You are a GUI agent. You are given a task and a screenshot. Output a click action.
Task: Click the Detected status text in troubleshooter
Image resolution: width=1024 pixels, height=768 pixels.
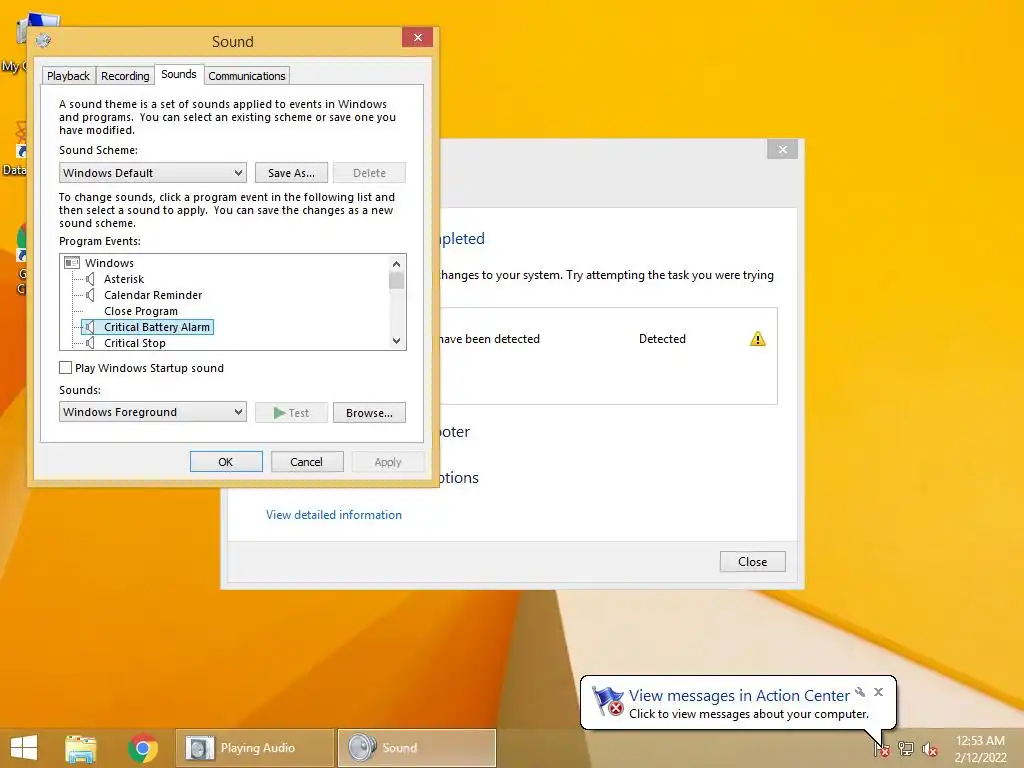click(662, 339)
